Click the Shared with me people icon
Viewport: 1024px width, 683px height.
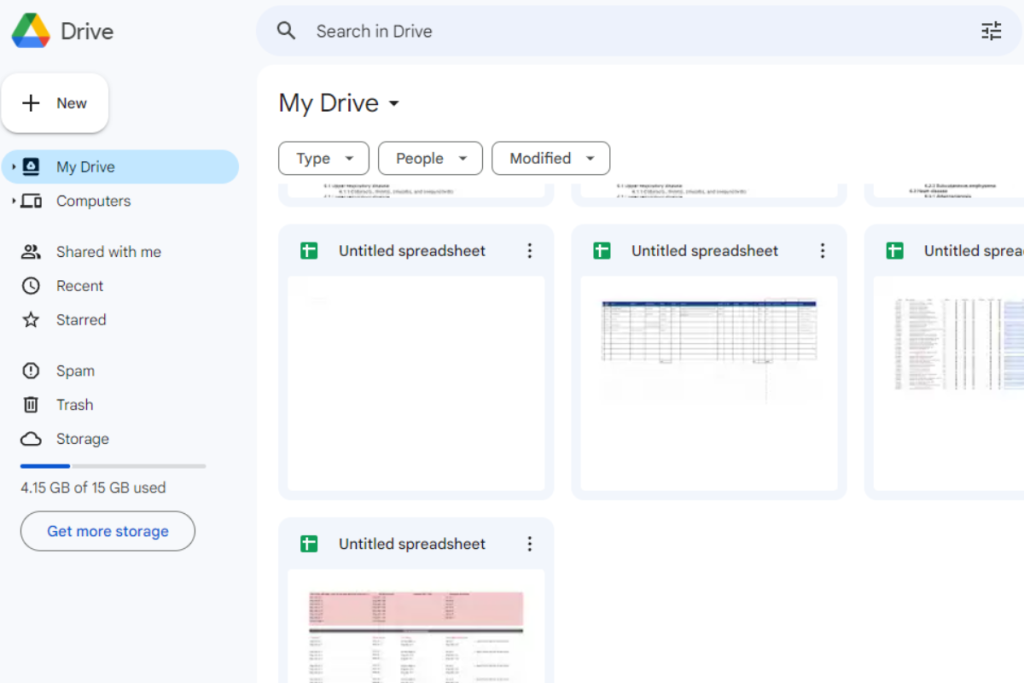point(31,252)
